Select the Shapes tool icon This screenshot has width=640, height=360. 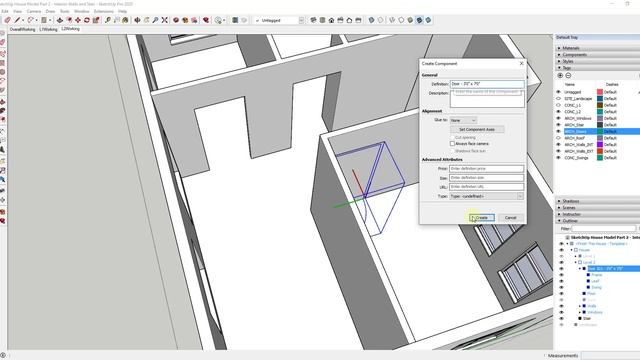tap(44, 20)
